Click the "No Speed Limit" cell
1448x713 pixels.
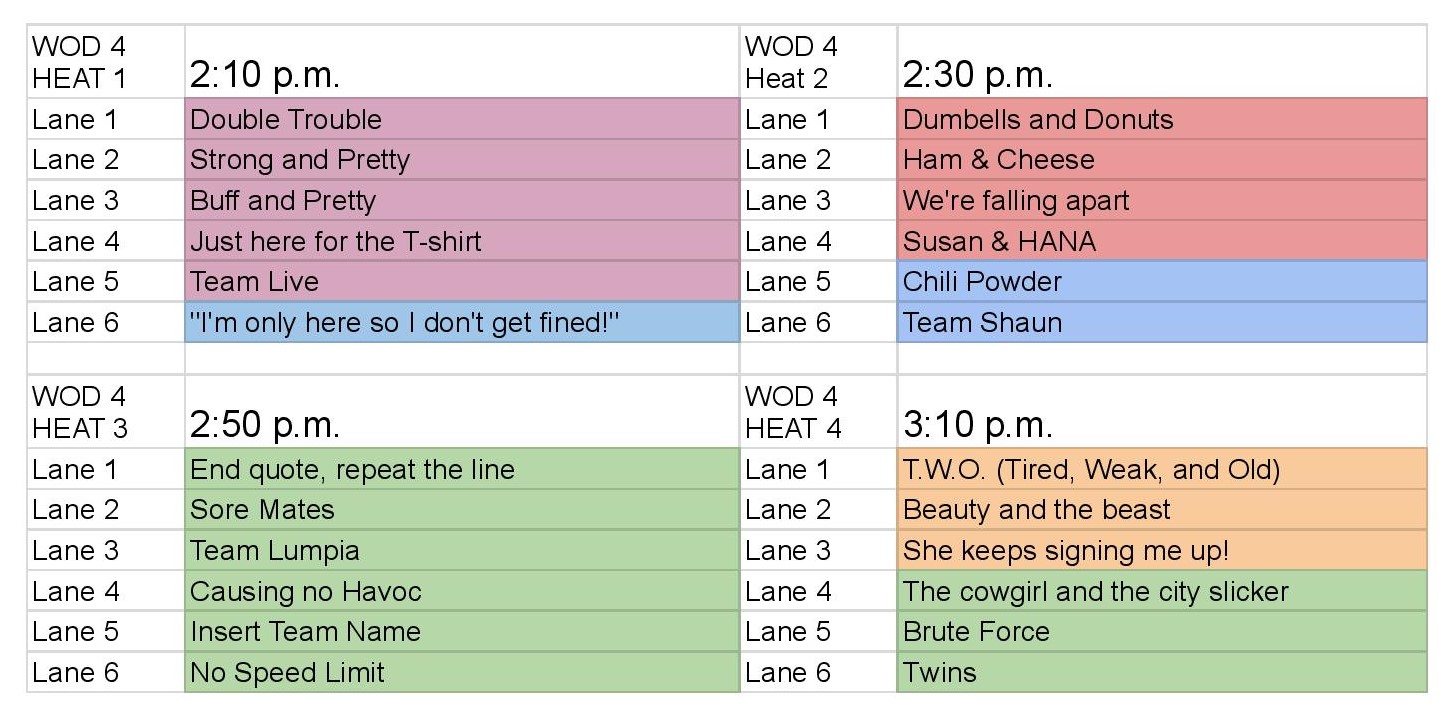coord(461,672)
